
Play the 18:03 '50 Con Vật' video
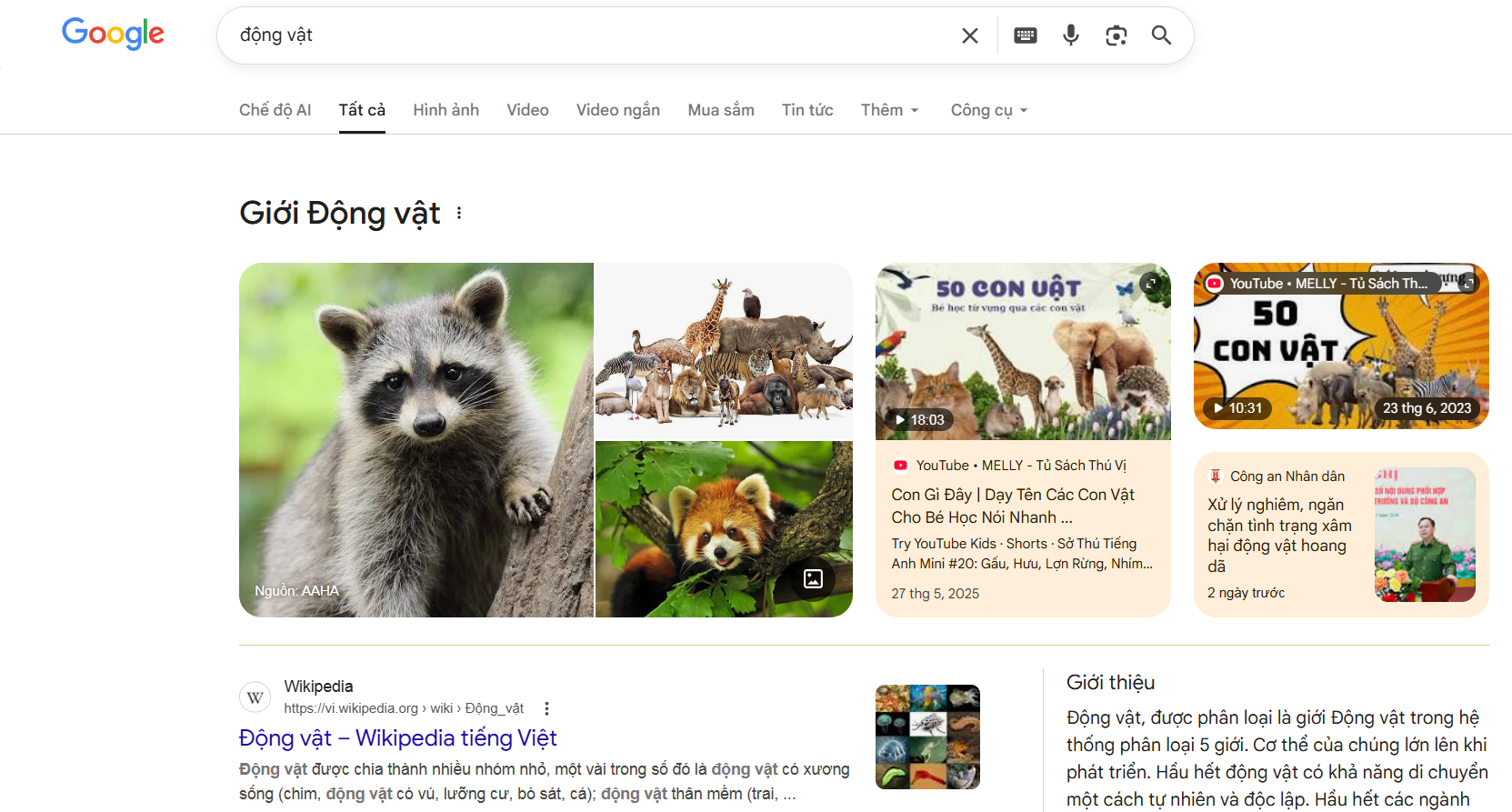1023,351
